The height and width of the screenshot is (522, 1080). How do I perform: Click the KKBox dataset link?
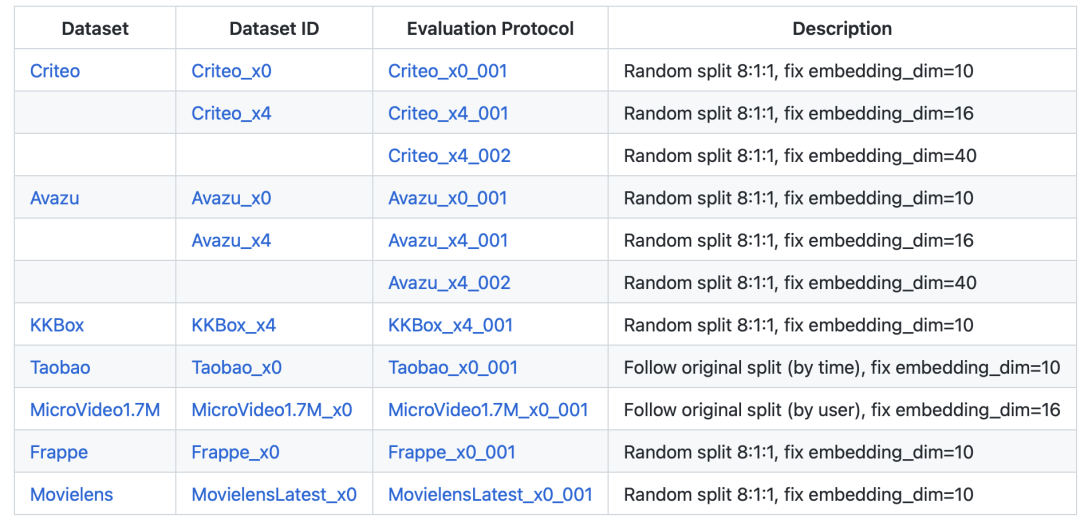coord(58,325)
